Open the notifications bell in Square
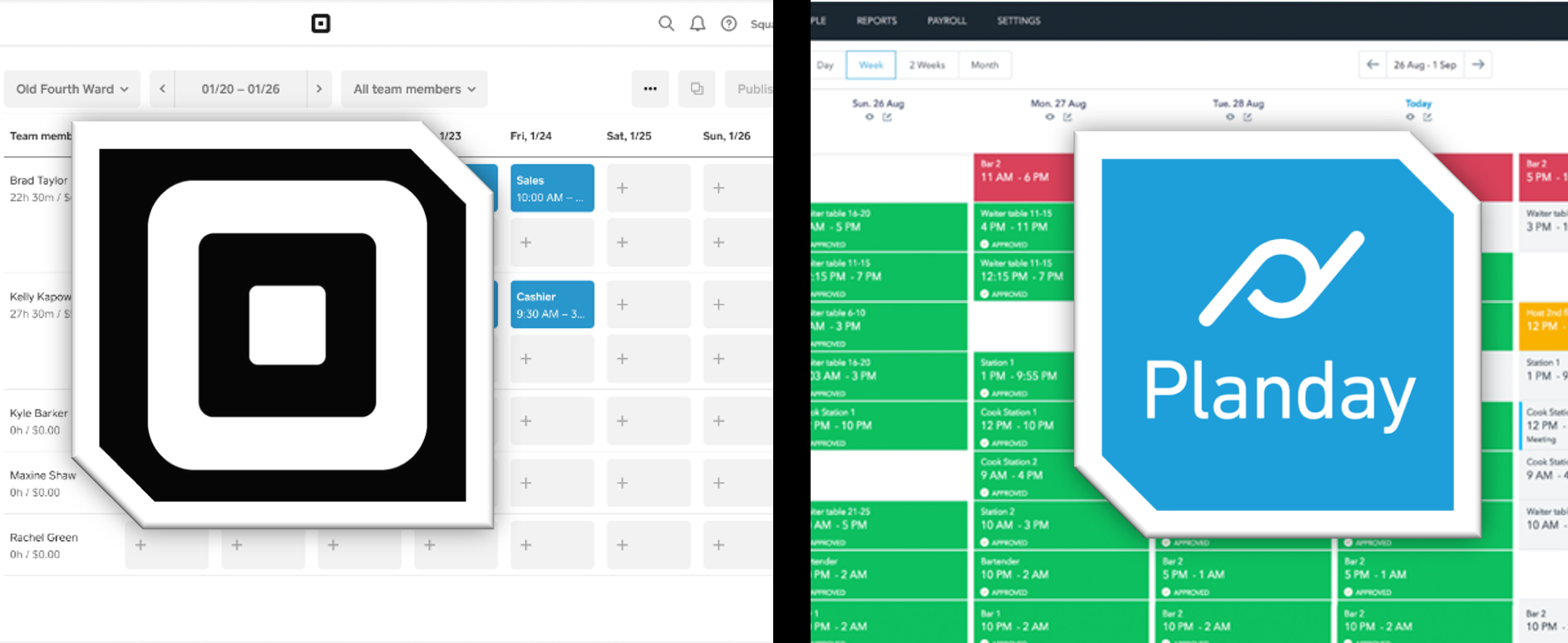1568x643 pixels. click(698, 23)
